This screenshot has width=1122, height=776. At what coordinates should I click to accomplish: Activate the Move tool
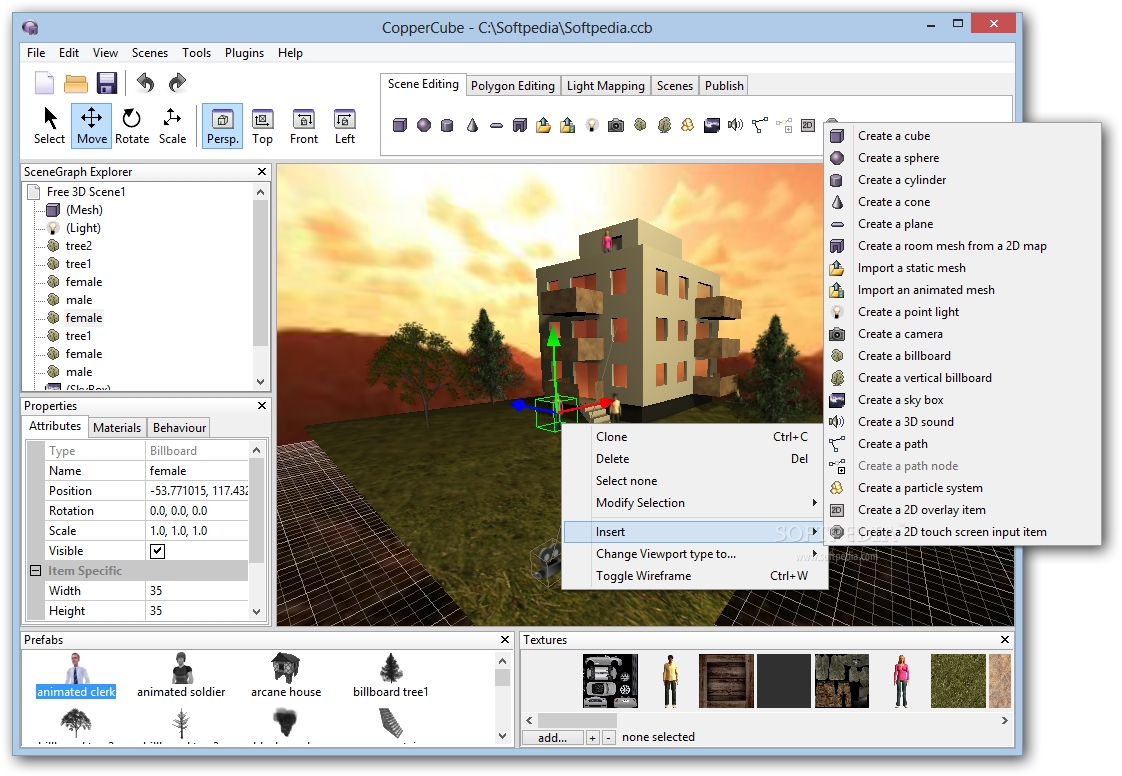click(92, 126)
